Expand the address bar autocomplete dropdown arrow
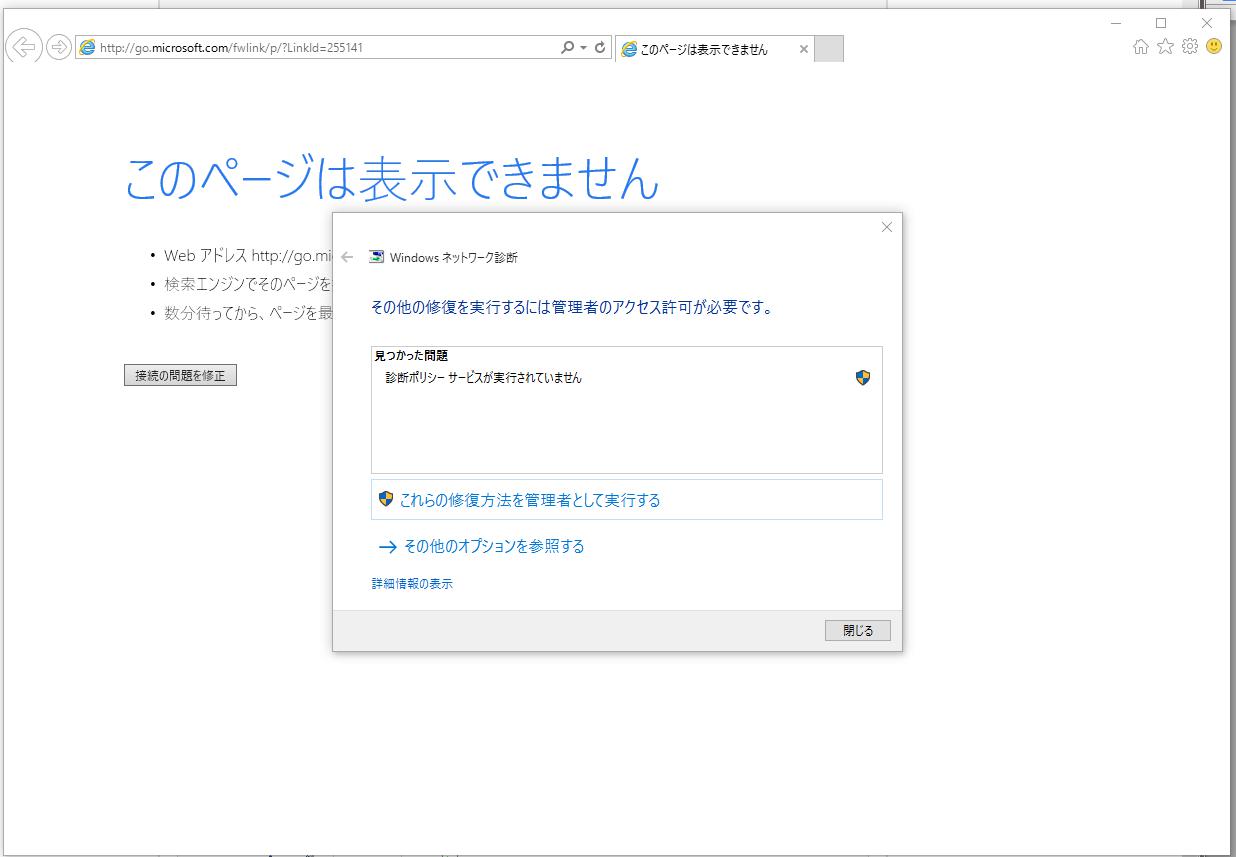Screen dimensions: 1236x857 (x=583, y=48)
